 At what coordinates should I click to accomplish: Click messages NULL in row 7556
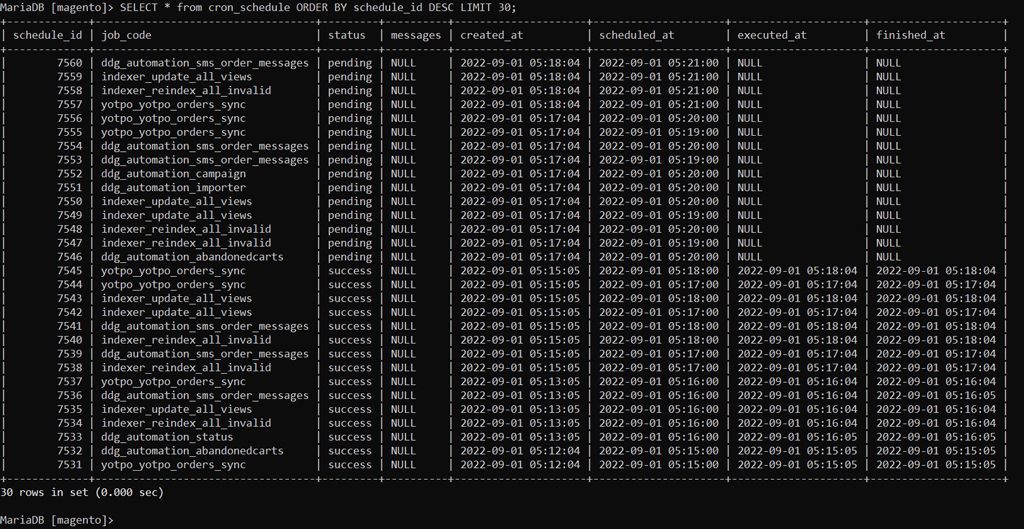coord(403,118)
